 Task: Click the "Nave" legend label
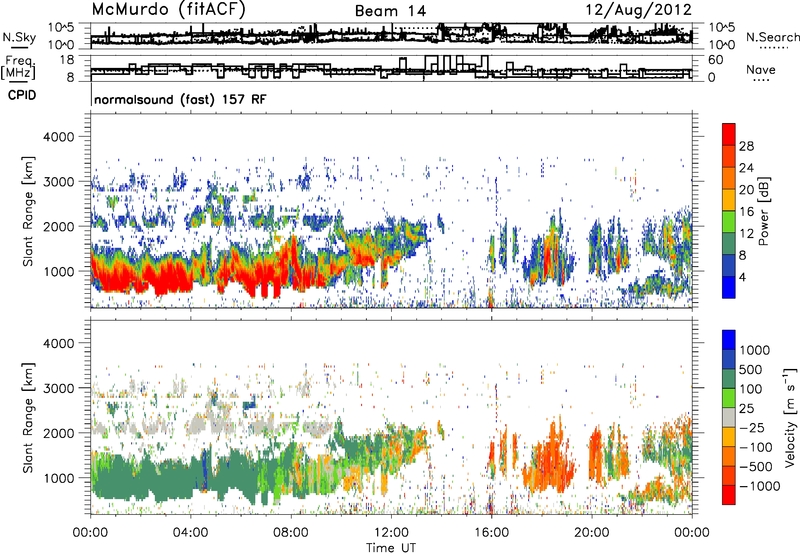click(x=760, y=69)
